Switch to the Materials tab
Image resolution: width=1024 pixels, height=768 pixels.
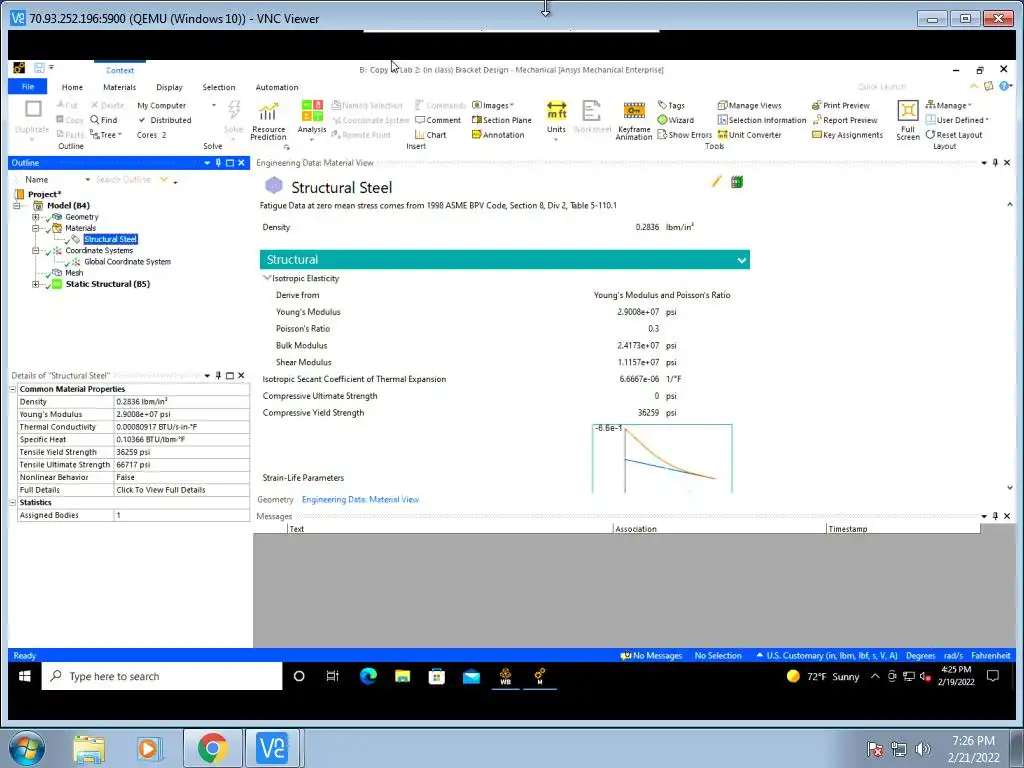120,87
